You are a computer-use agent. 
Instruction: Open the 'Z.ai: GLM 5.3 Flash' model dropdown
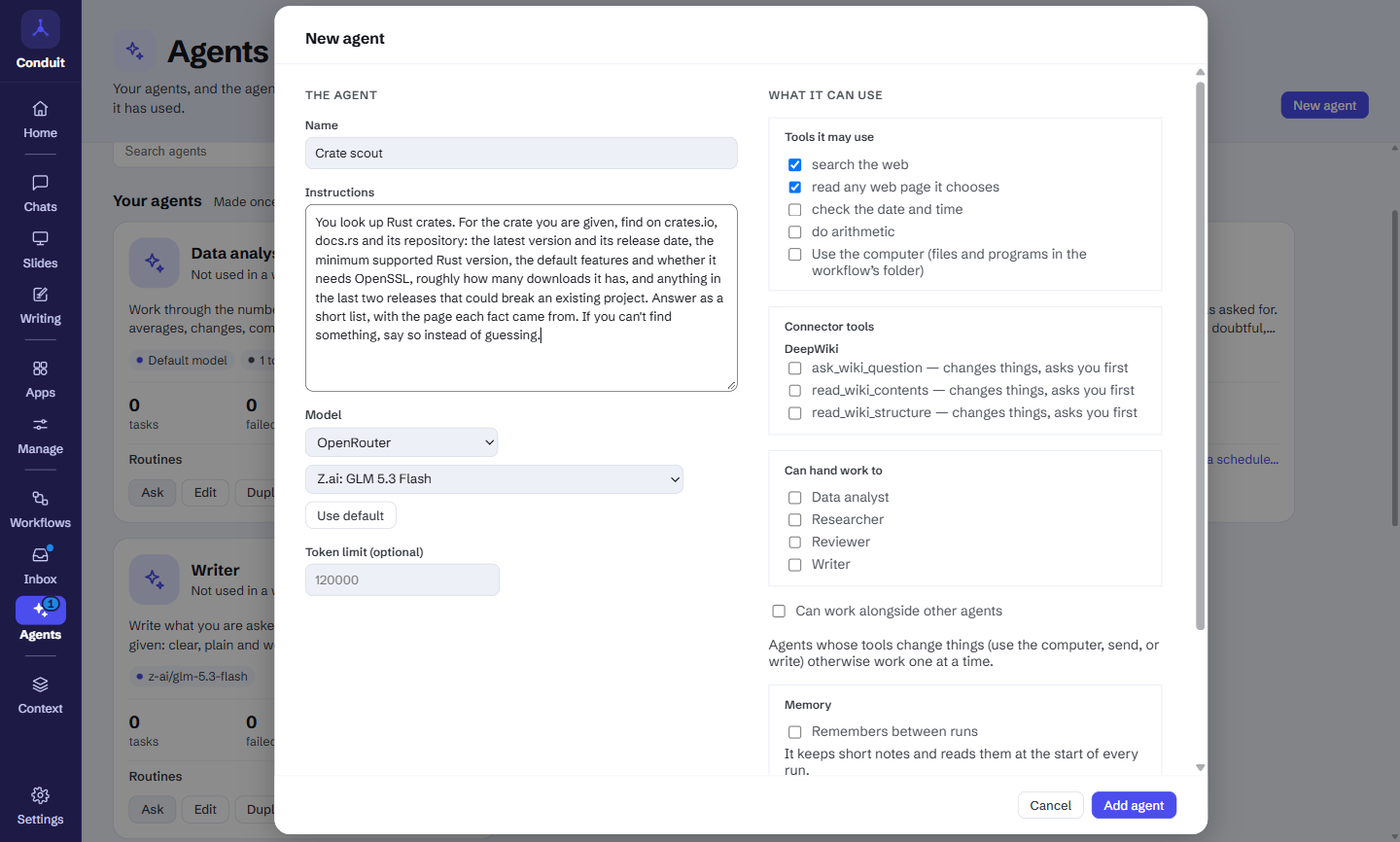(x=494, y=479)
